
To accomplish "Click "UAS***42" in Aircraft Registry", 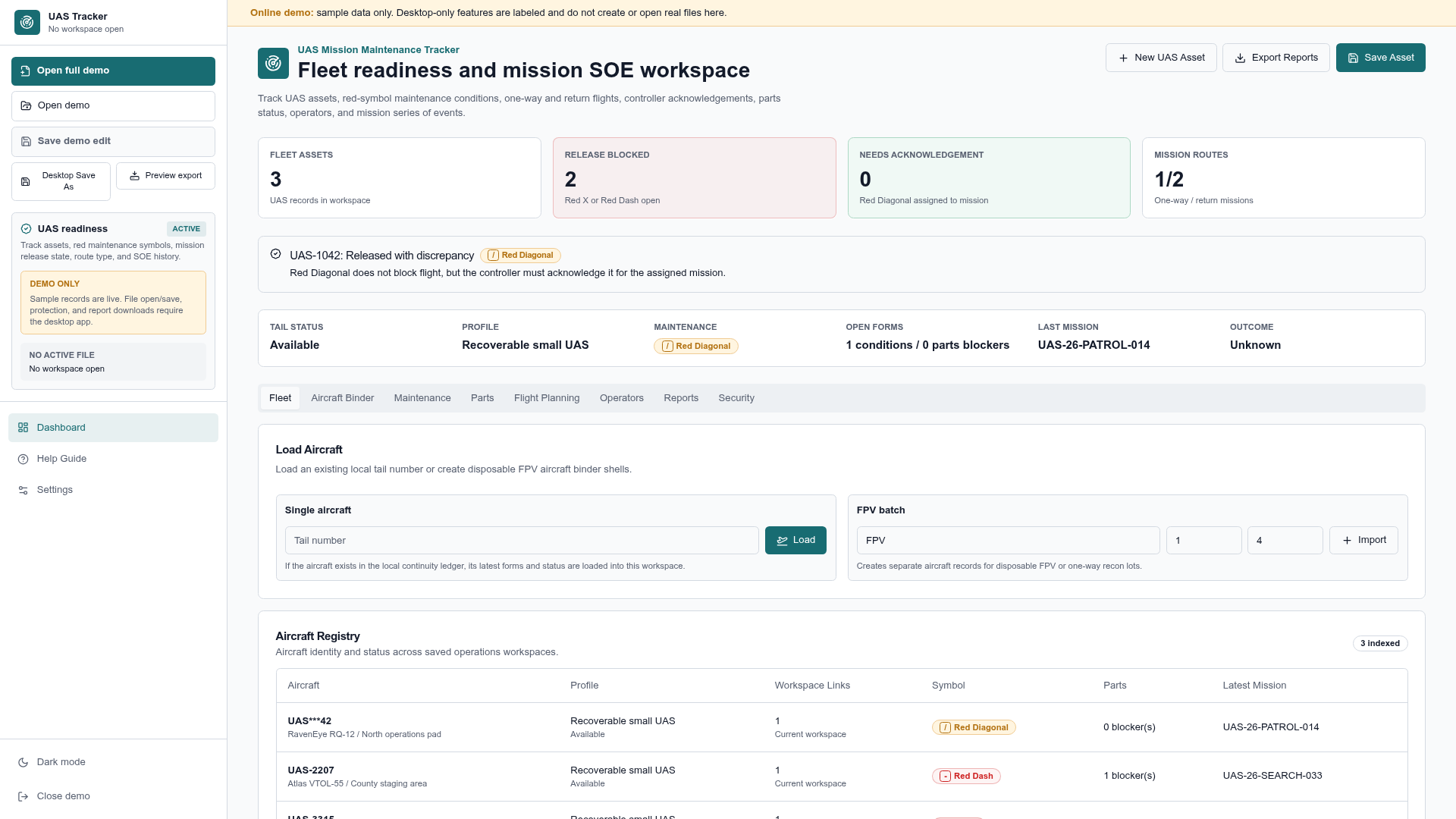I will point(309,721).
